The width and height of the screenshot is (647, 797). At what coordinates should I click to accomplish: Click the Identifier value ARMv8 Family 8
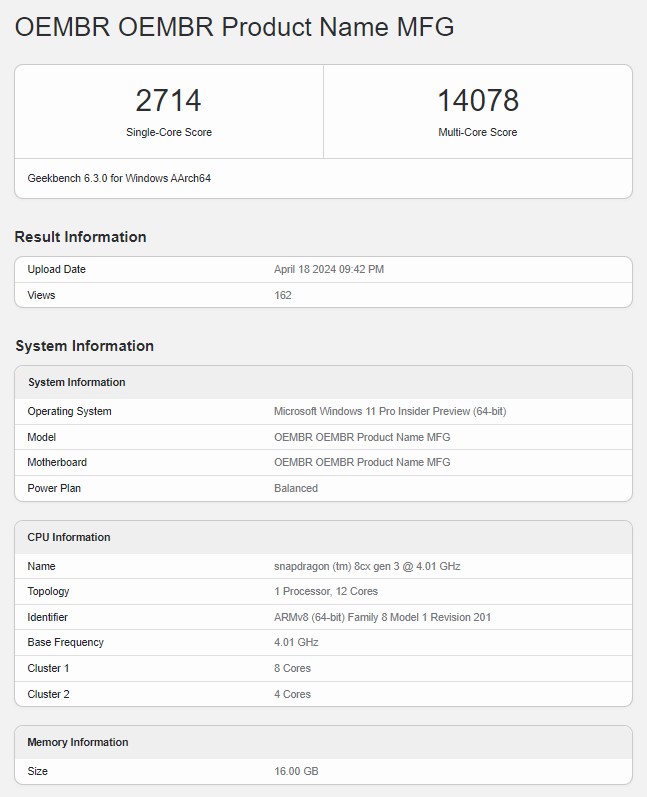pyautogui.click(x=382, y=617)
